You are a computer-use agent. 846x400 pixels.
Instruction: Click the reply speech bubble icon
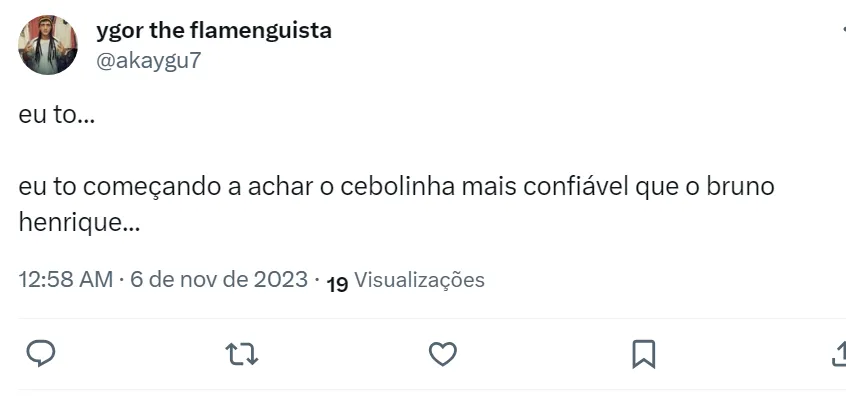40,353
